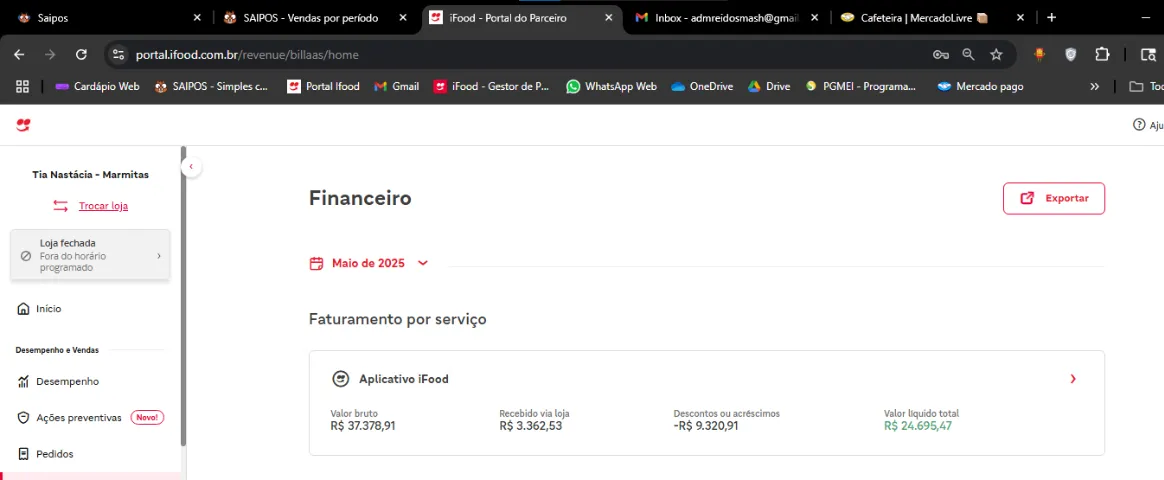The image size is (1164, 480).
Task: Open the apps grid in the bookmarks bar
Action: [x=22, y=86]
